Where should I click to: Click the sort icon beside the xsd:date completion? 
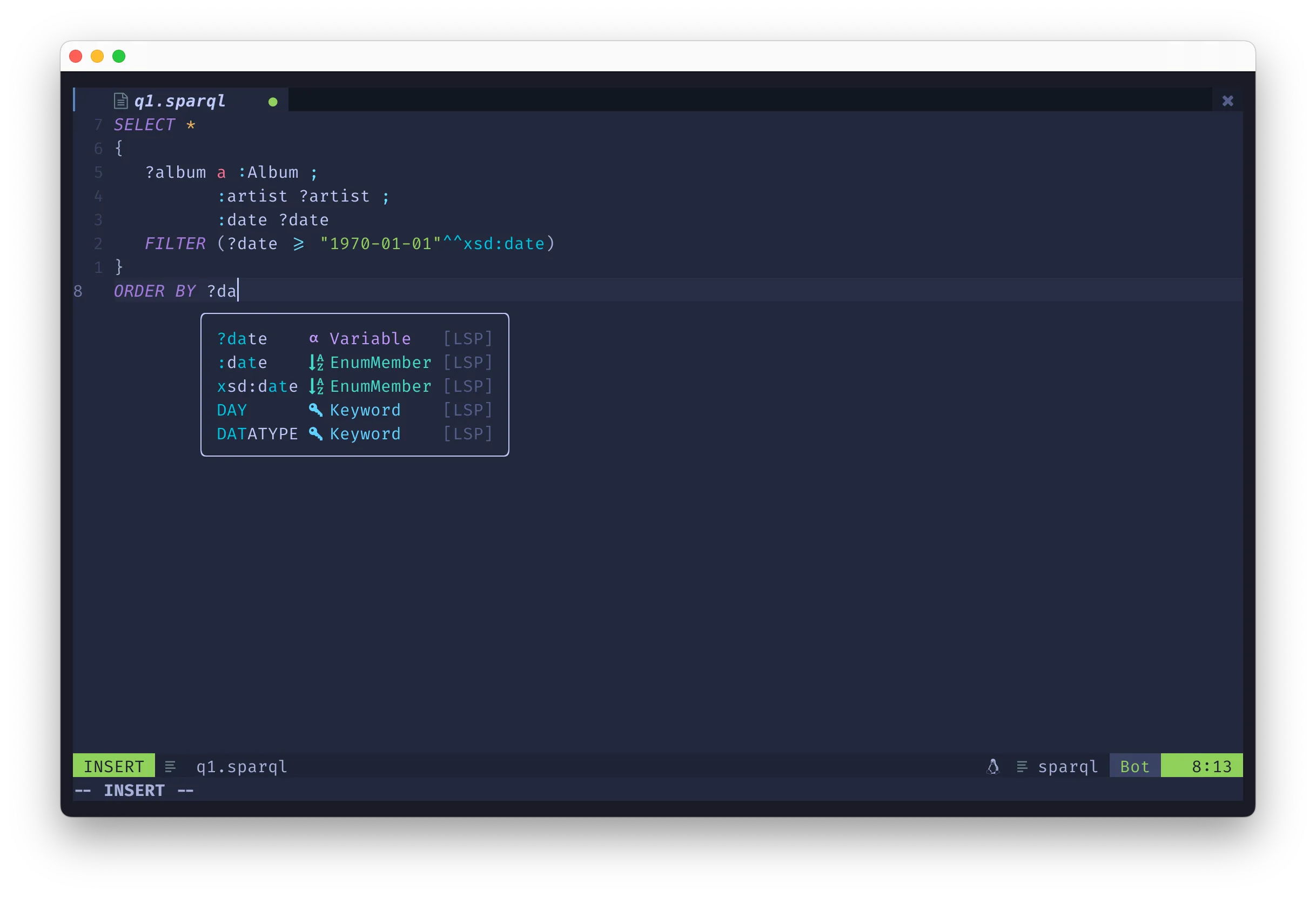tap(316, 386)
